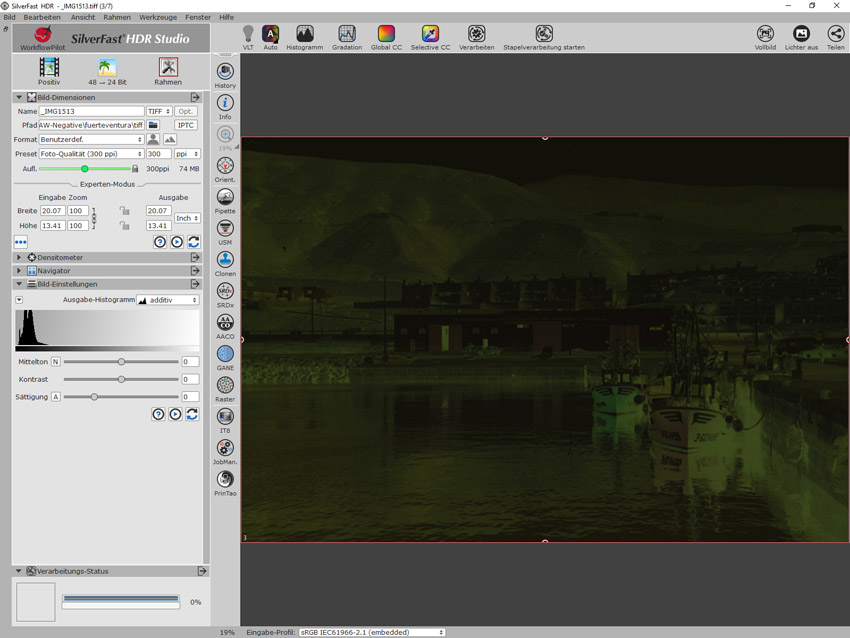The image size is (850, 638).
Task: Toggle the N button beside Mittelton
Action: point(55,361)
